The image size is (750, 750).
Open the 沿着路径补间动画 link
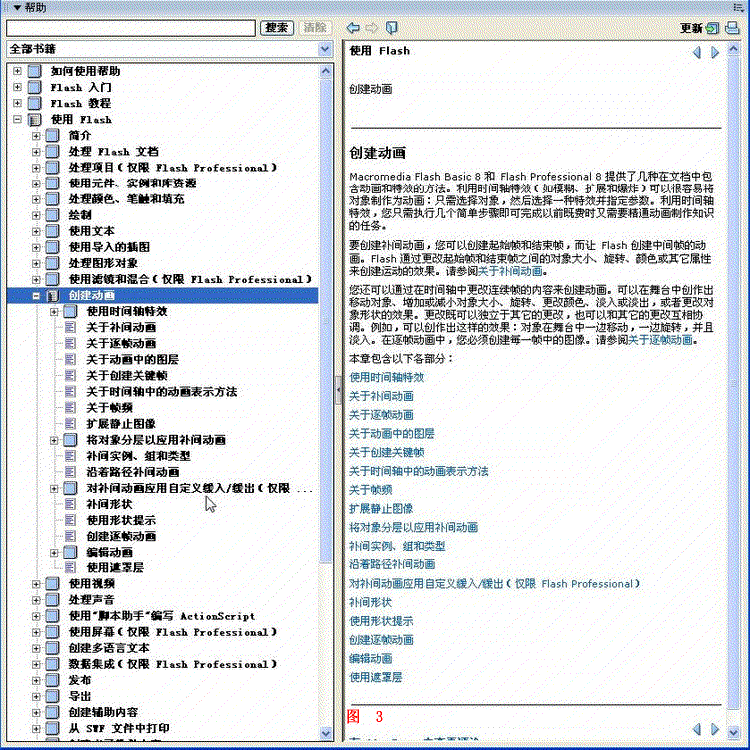392,564
